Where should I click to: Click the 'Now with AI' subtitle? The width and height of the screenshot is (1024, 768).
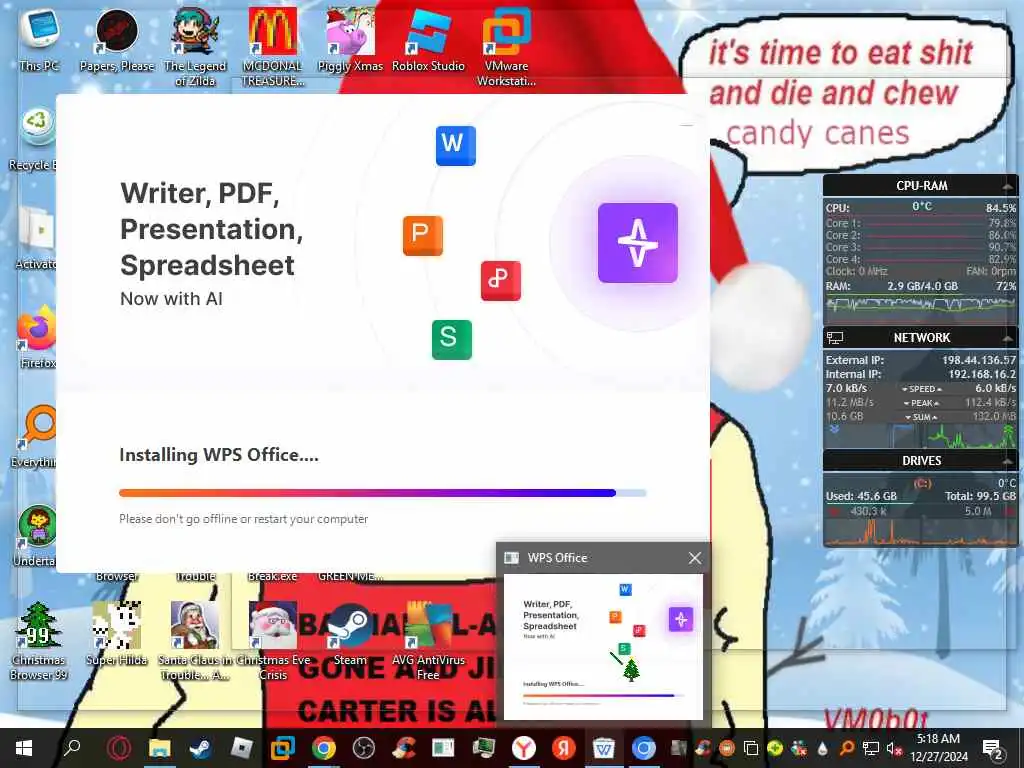click(x=171, y=298)
